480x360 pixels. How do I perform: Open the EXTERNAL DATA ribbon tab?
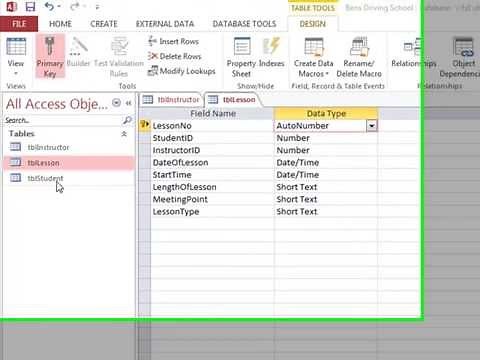[x=165, y=24]
